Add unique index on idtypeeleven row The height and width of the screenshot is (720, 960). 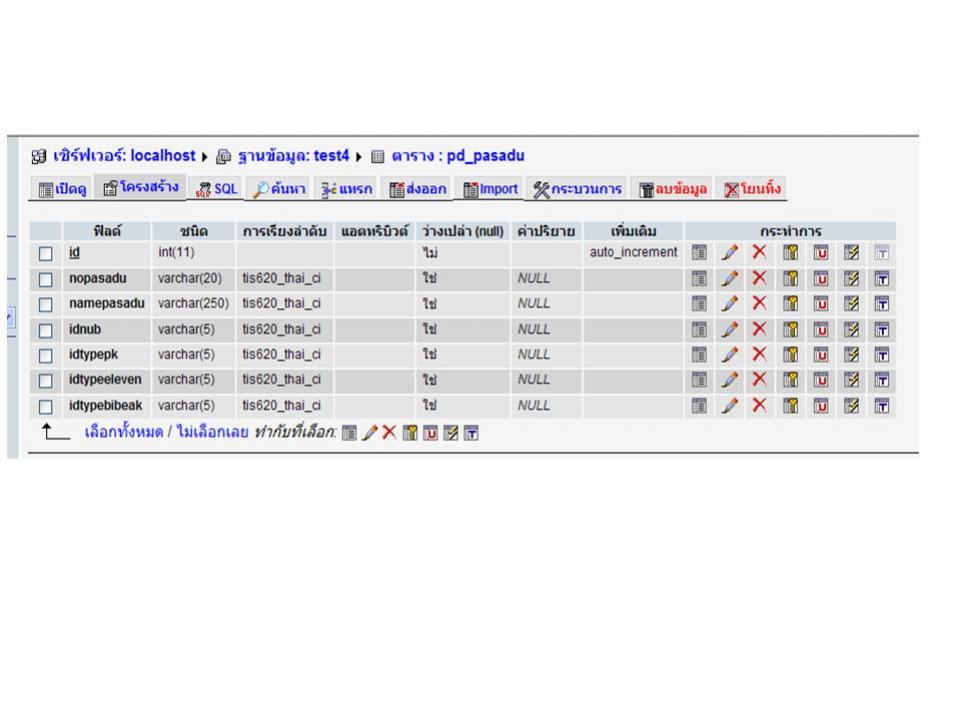click(821, 380)
